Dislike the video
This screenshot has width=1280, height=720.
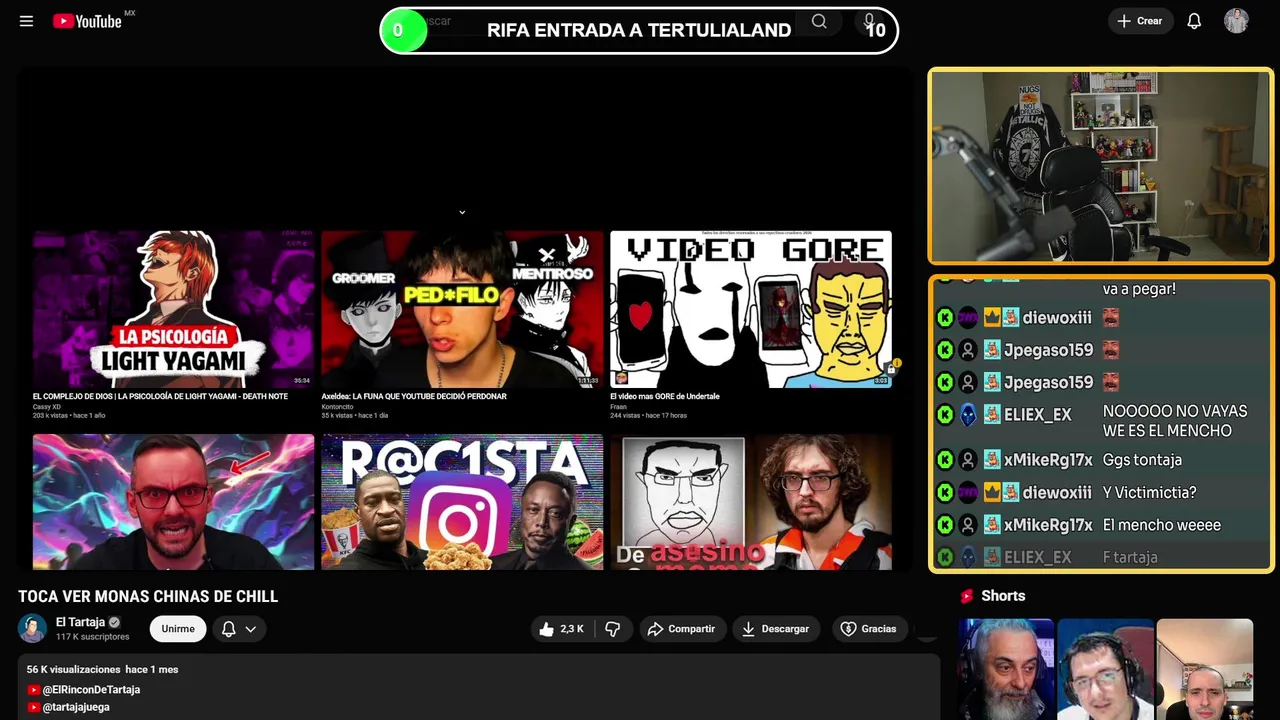[x=613, y=629]
